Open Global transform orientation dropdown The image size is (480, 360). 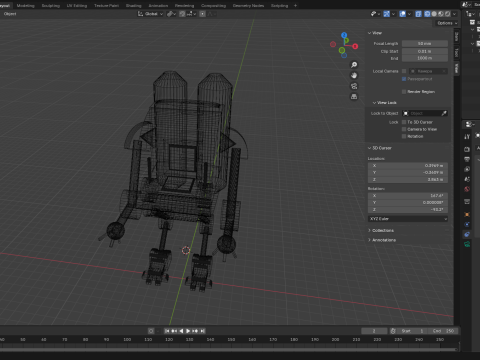pyautogui.click(x=151, y=14)
